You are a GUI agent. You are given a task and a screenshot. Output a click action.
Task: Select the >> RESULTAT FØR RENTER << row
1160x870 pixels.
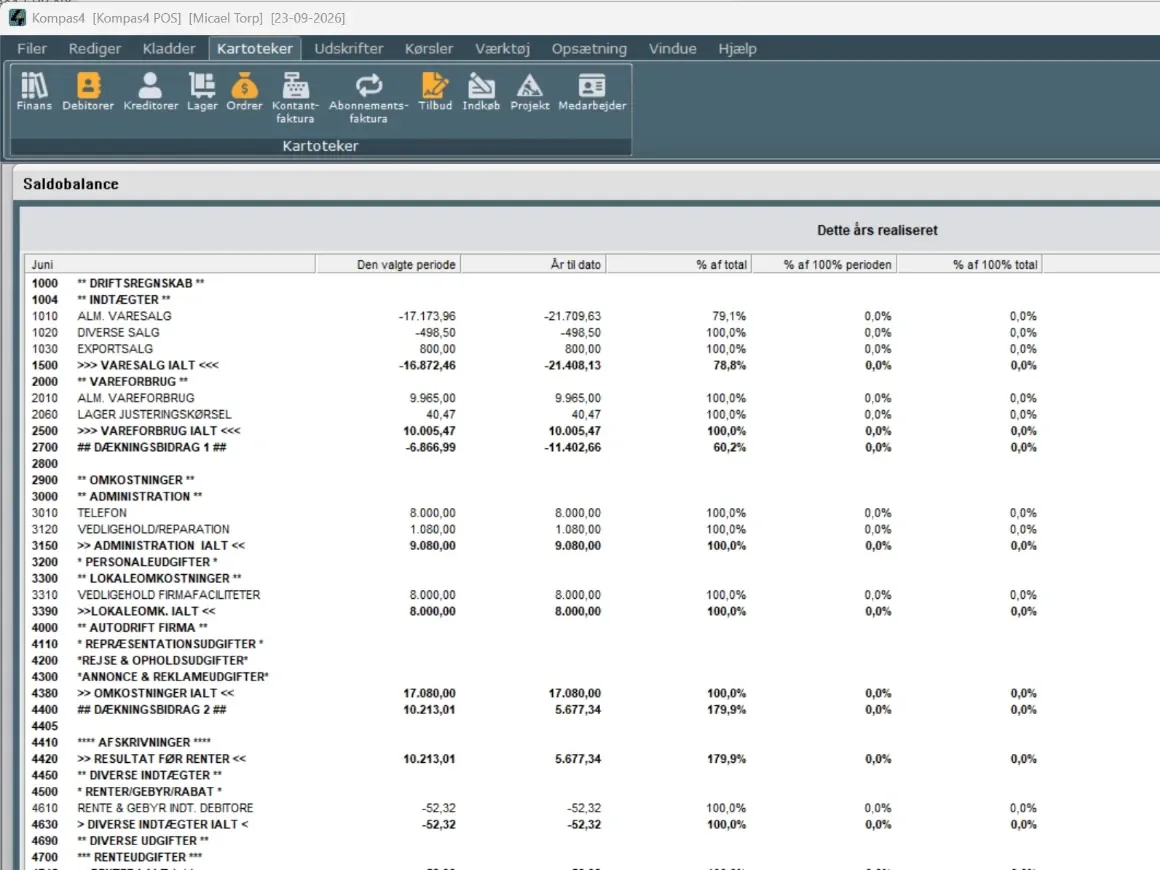[533, 758]
